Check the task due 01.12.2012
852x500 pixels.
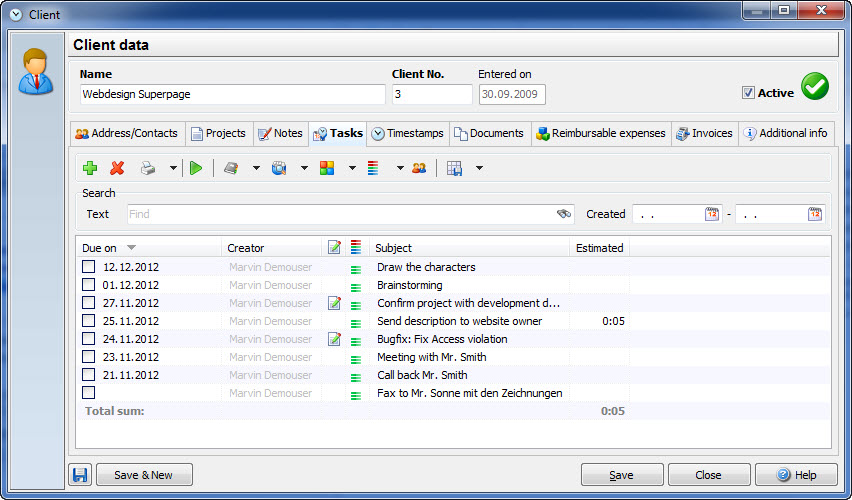click(89, 284)
